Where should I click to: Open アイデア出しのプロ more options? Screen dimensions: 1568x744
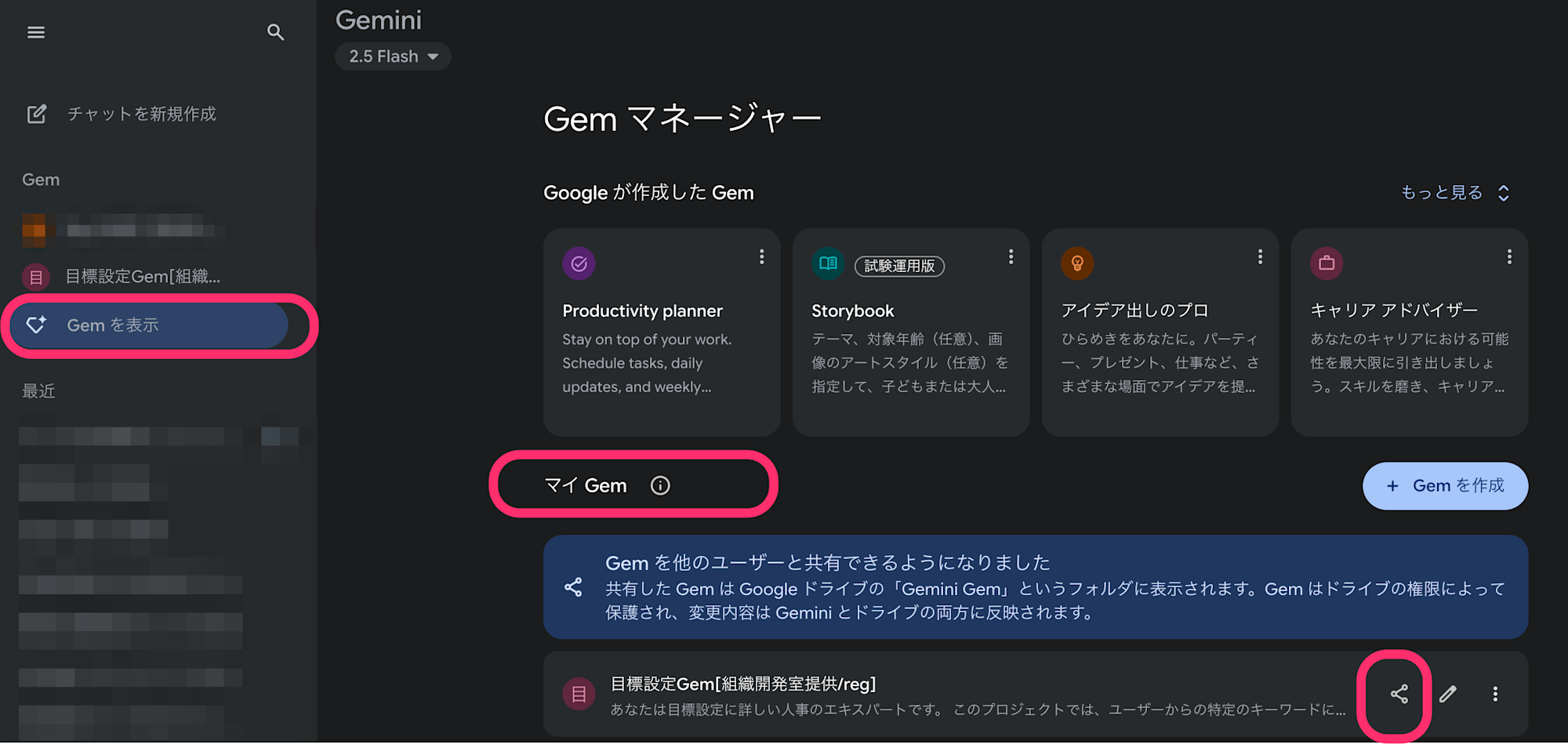pos(1260,256)
